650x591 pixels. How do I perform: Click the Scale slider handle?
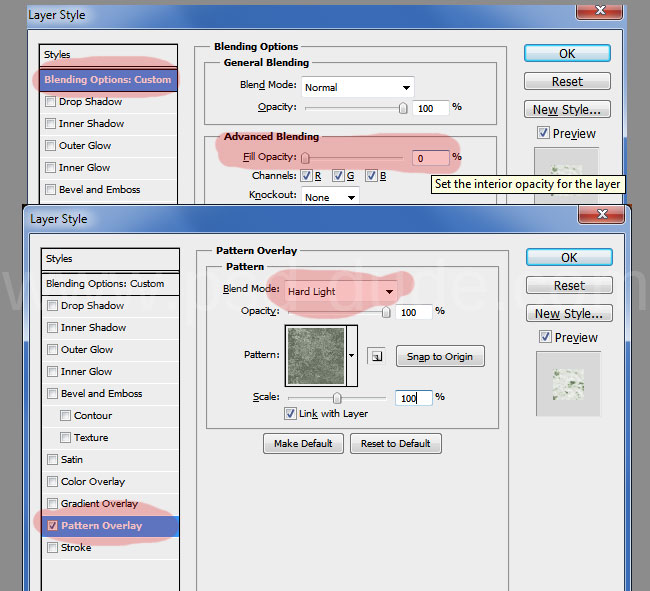tap(337, 398)
